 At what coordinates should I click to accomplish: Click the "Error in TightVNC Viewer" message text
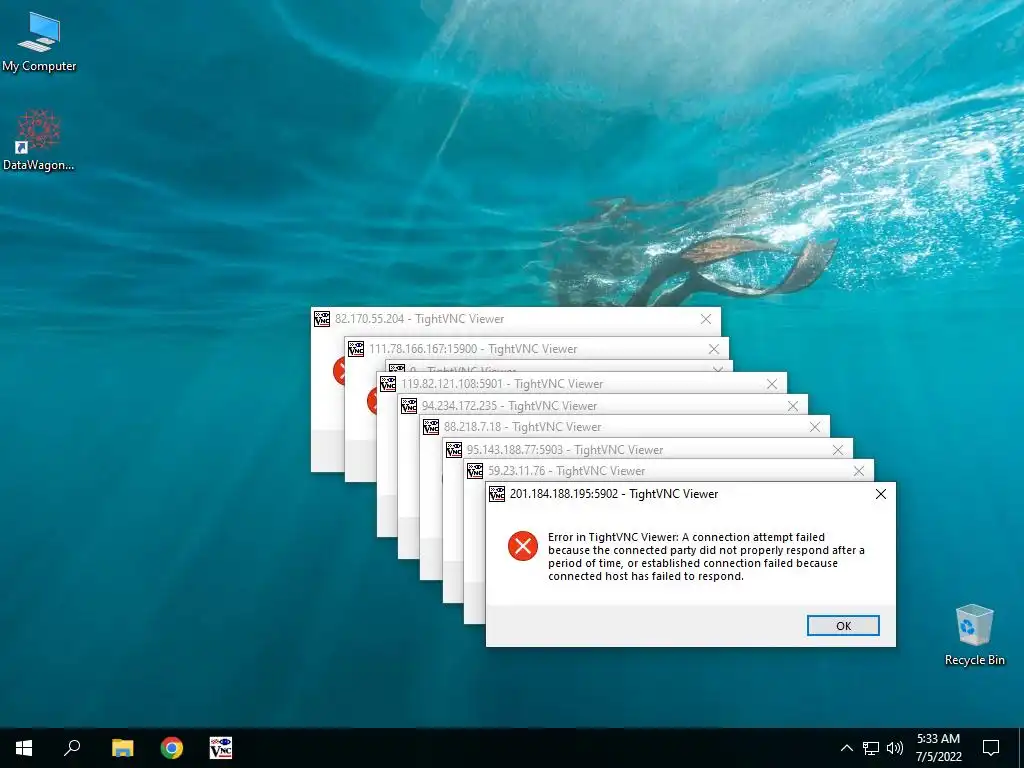706,556
